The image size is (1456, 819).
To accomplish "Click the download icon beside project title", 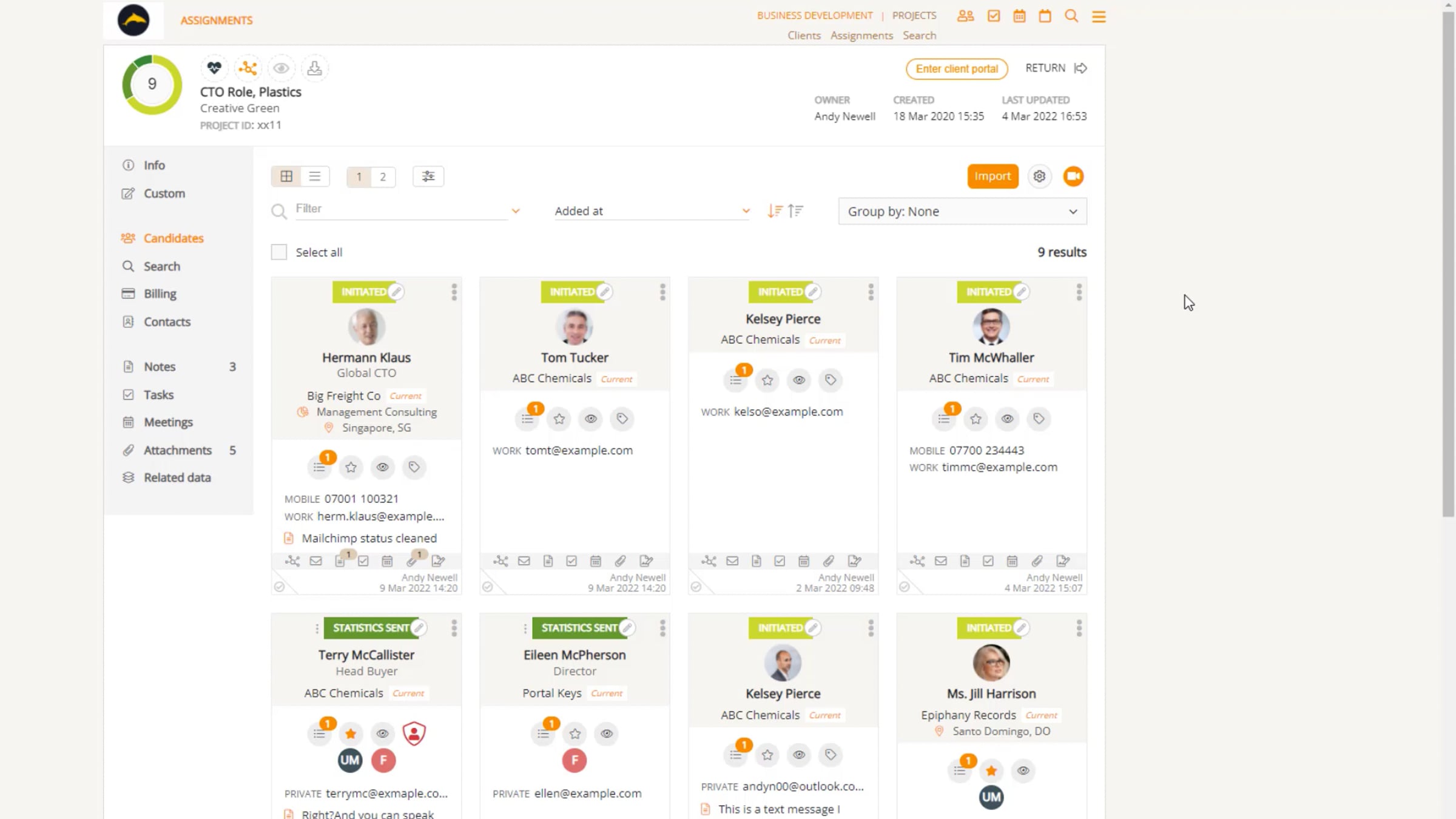I will point(314,68).
